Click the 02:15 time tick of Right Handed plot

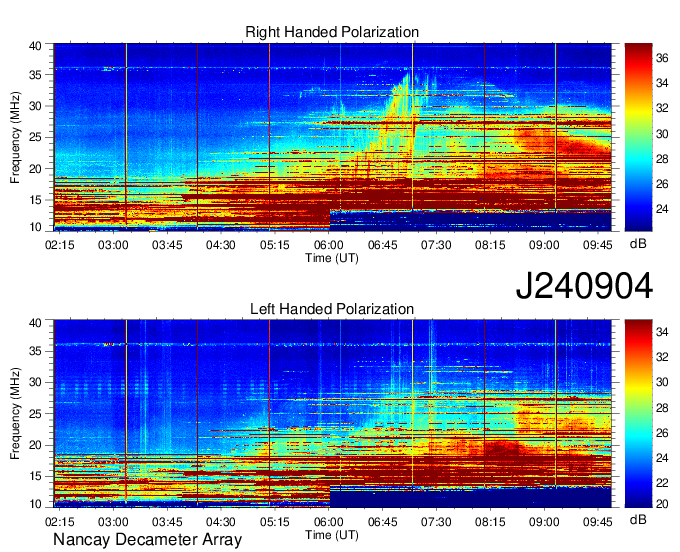[x=59, y=245]
